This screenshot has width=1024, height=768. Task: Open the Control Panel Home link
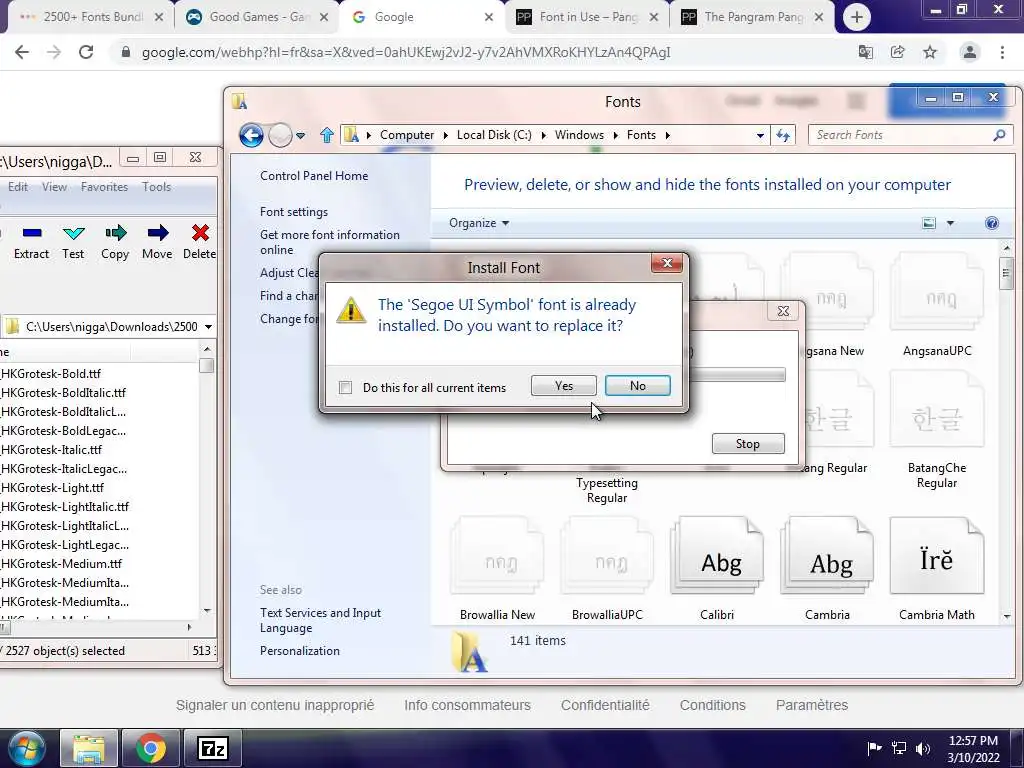pos(314,176)
